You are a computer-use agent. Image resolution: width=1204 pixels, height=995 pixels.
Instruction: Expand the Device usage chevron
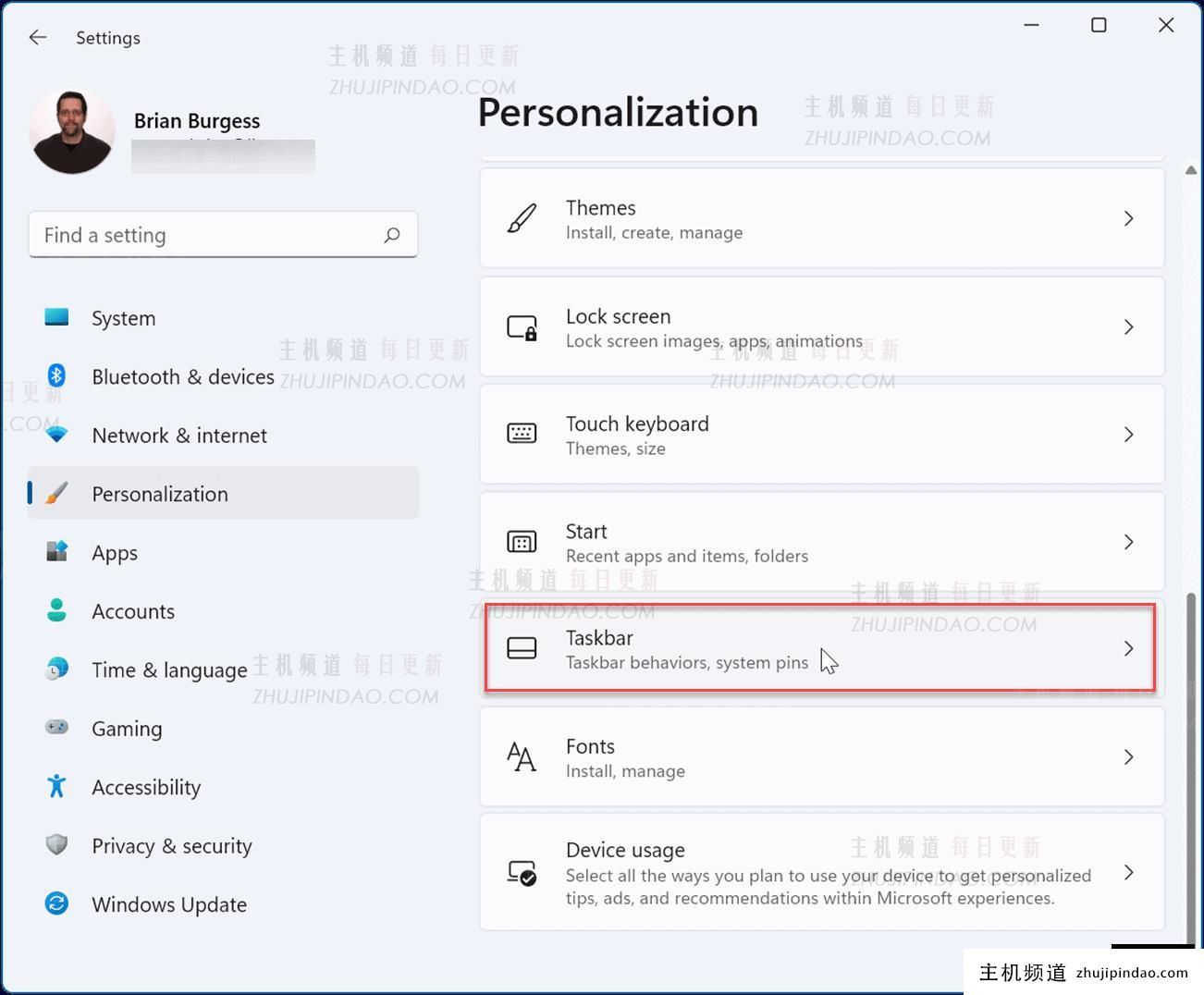(1128, 872)
